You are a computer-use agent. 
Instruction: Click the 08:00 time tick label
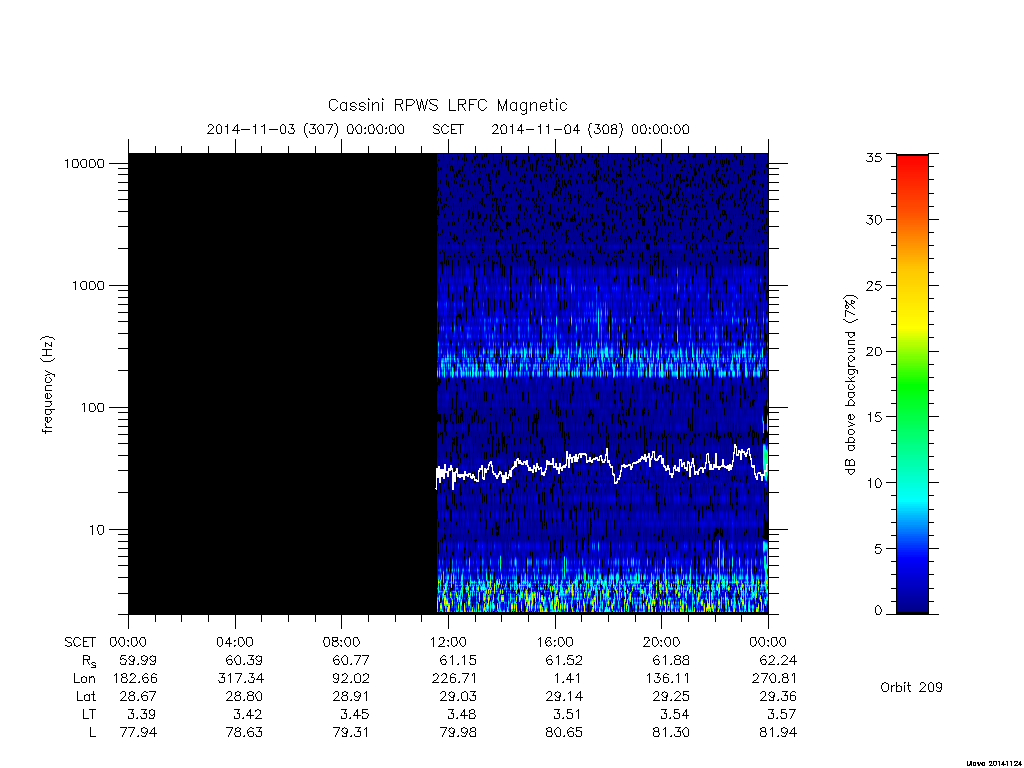(342, 643)
